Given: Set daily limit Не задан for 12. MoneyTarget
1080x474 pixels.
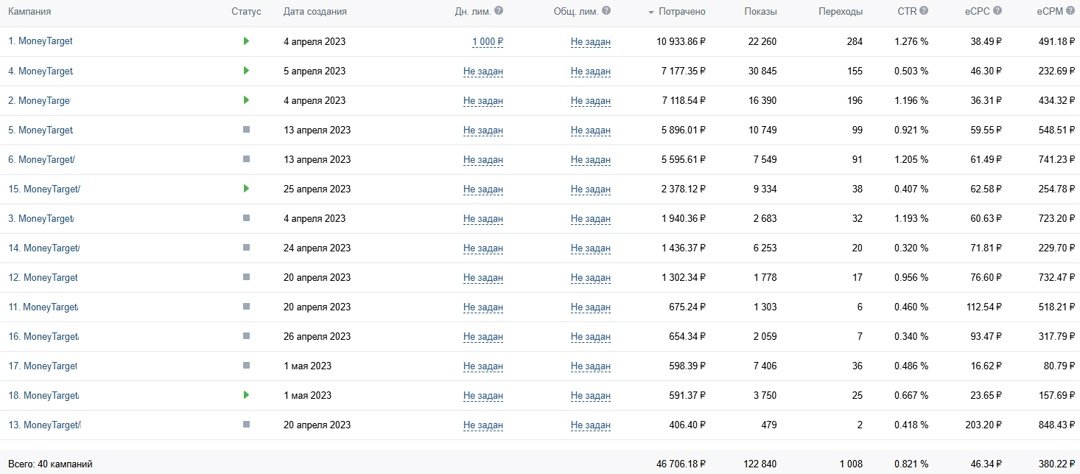Looking at the screenshot, I should [x=483, y=278].
